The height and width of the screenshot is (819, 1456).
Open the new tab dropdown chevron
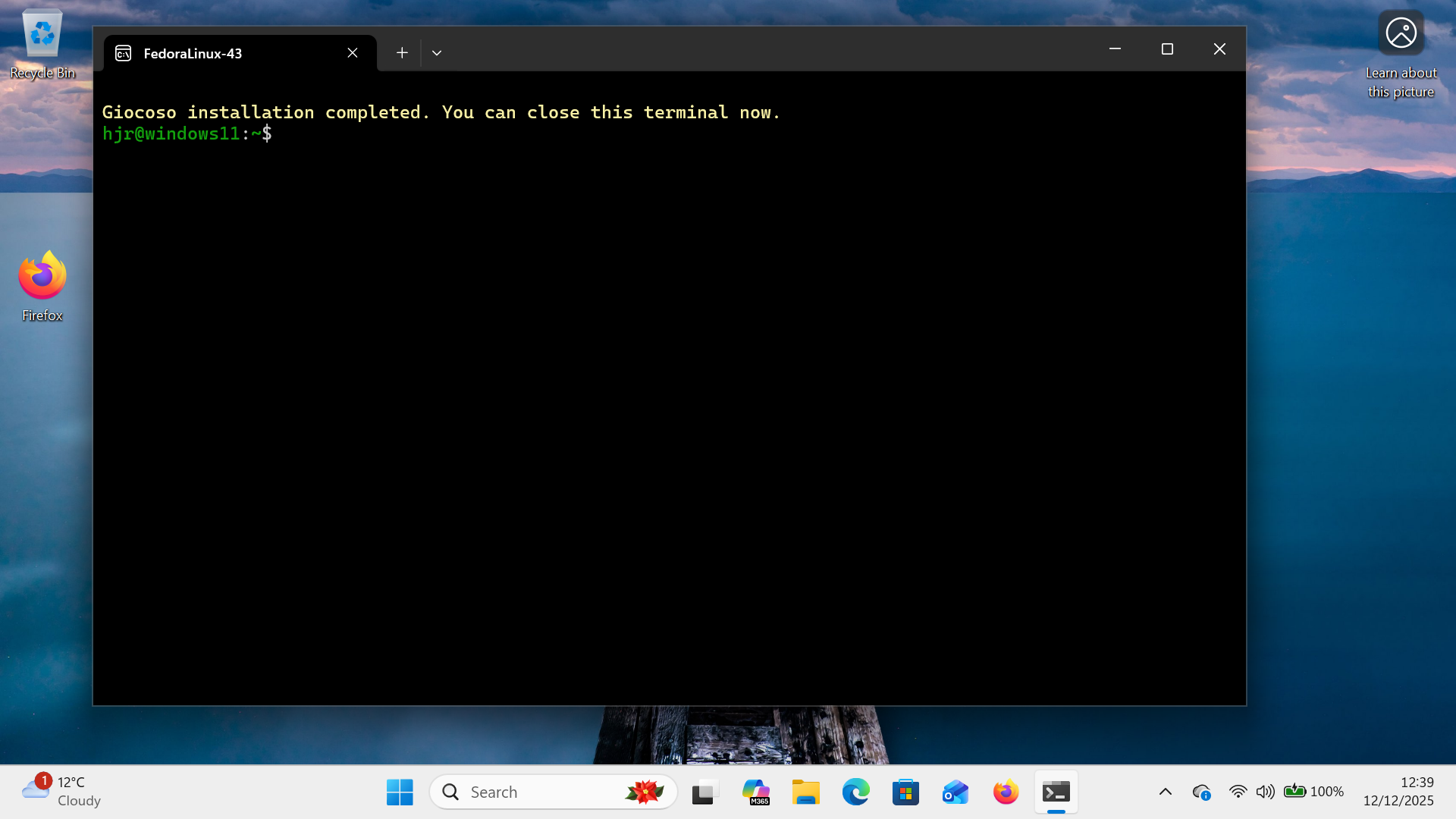tap(436, 52)
